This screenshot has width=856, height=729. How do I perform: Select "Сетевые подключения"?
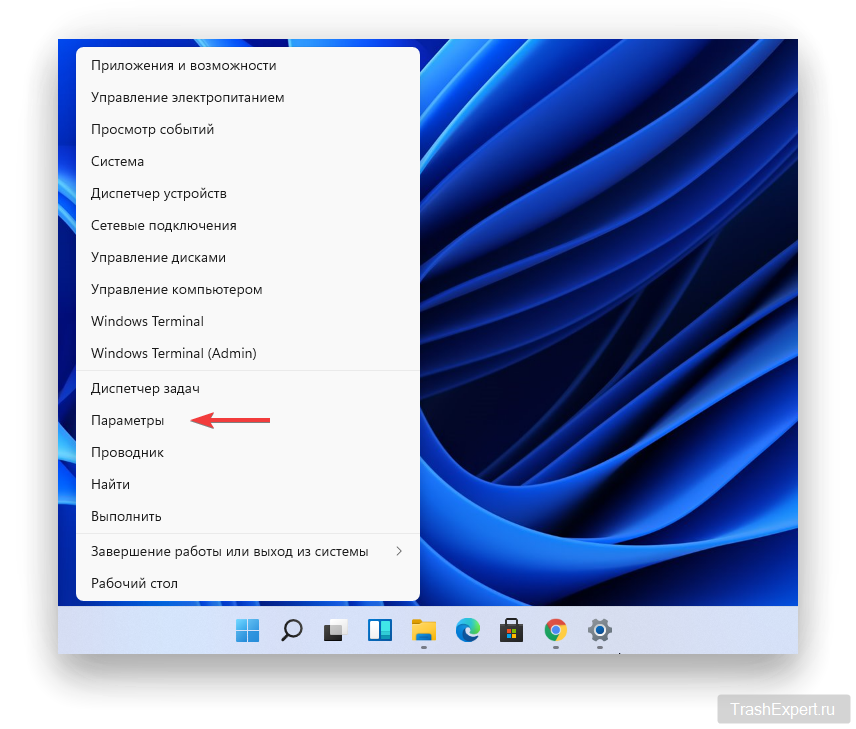[x=248, y=226]
